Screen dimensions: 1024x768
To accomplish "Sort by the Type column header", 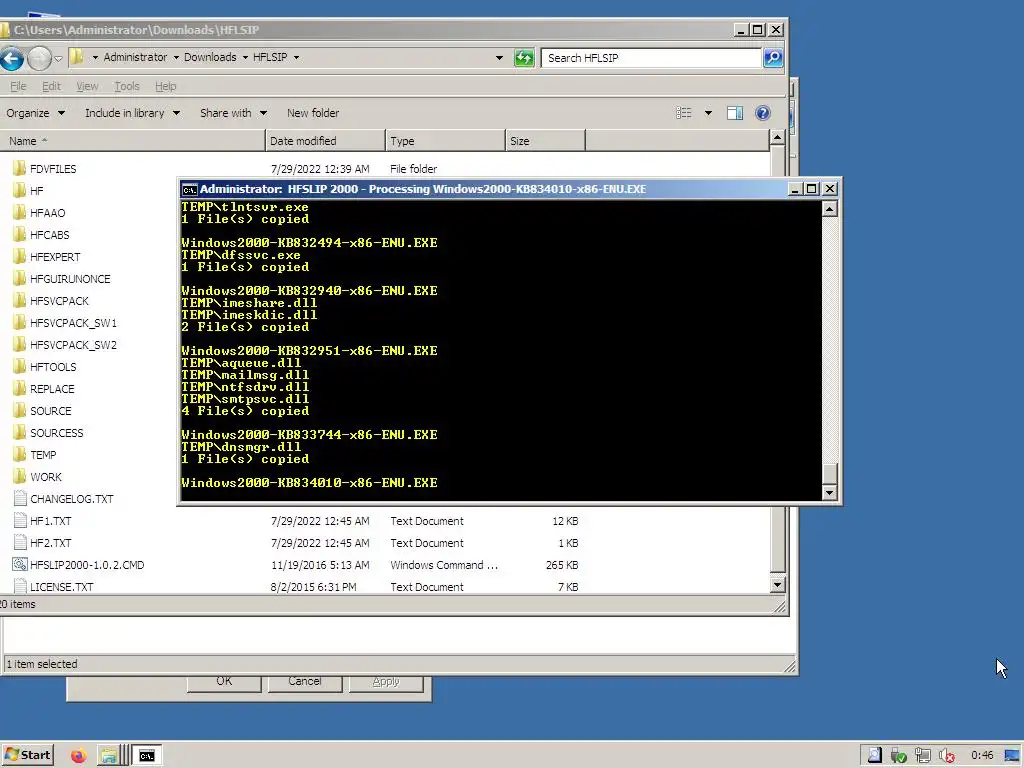I will (x=445, y=141).
